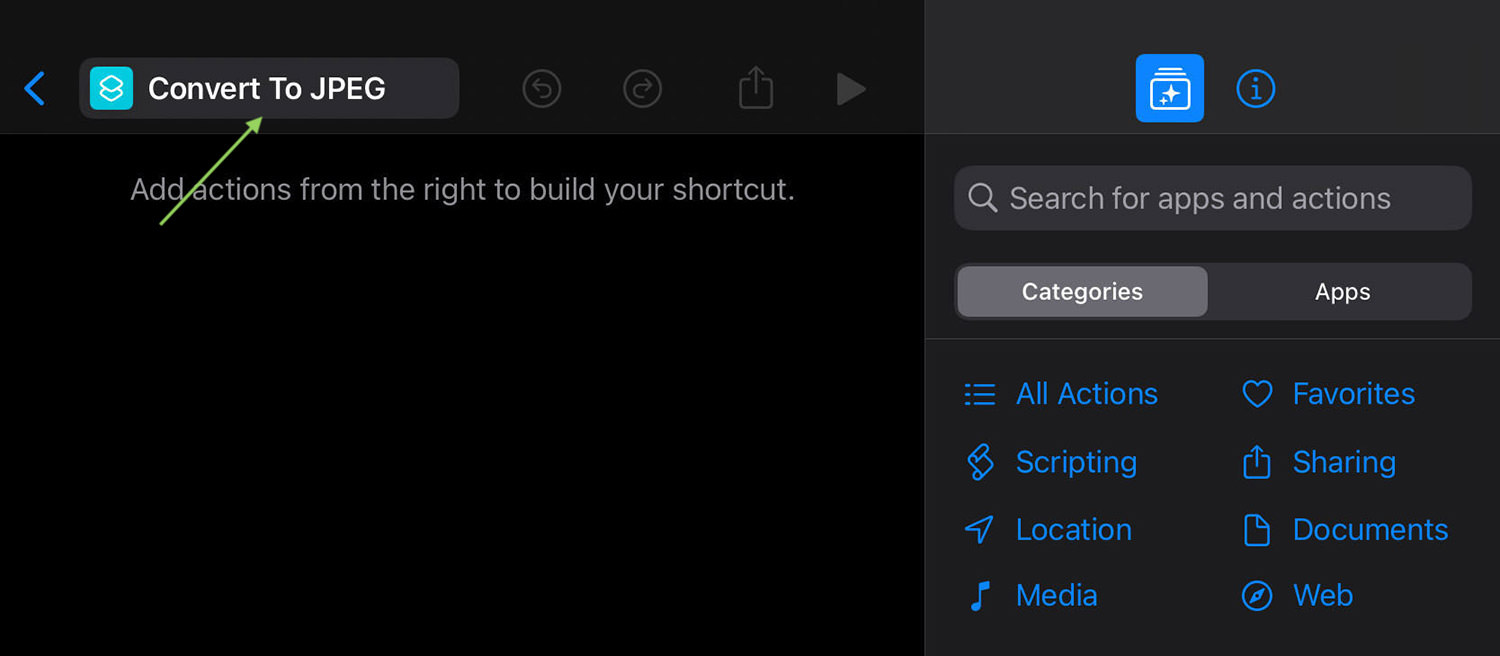The height and width of the screenshot is (656, 1500).
Task: Click the magnifying glass search icon
Action: tap(983, 198)
